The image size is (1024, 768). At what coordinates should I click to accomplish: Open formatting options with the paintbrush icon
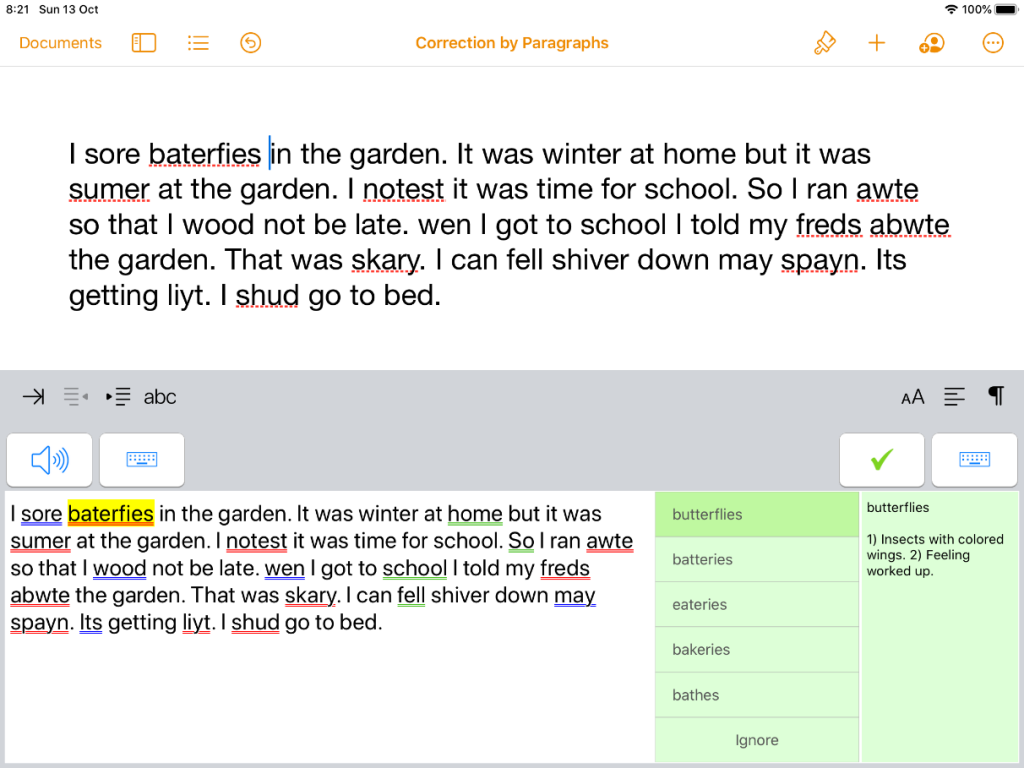pos(824,43)
